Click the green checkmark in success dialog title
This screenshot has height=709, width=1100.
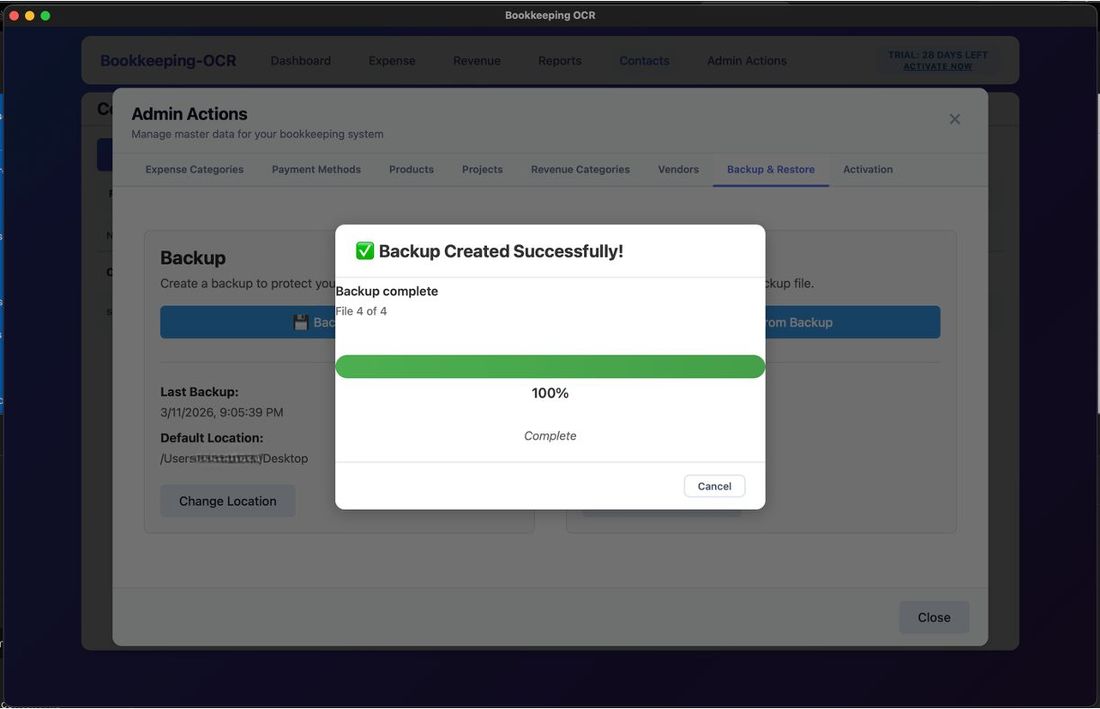pos(364,251)
